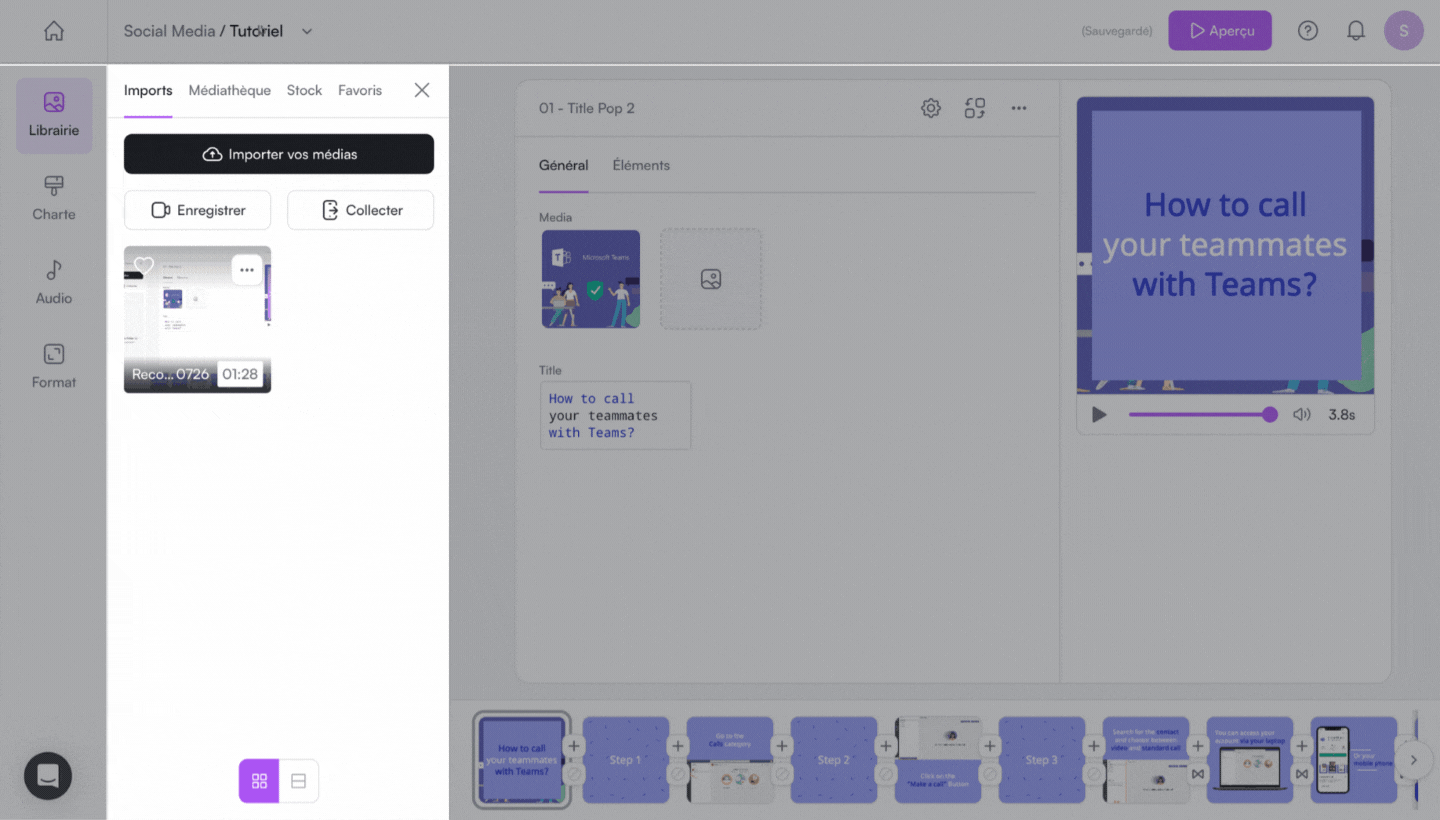Select the 'Step 3' scene in timeline
The image size is (1440, 820).
click(x=1042, y=760)
